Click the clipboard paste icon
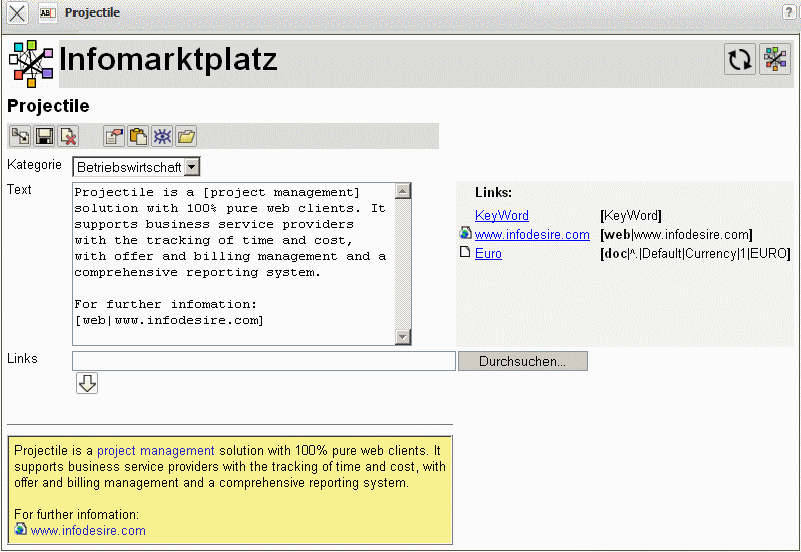The image size is (801, 552). [138, 136]
